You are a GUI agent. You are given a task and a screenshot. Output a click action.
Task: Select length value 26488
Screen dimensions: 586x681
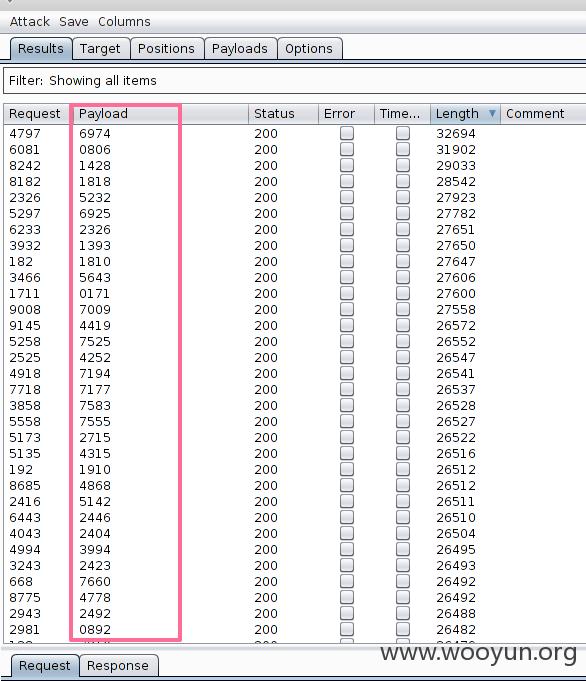pos(456,613)
